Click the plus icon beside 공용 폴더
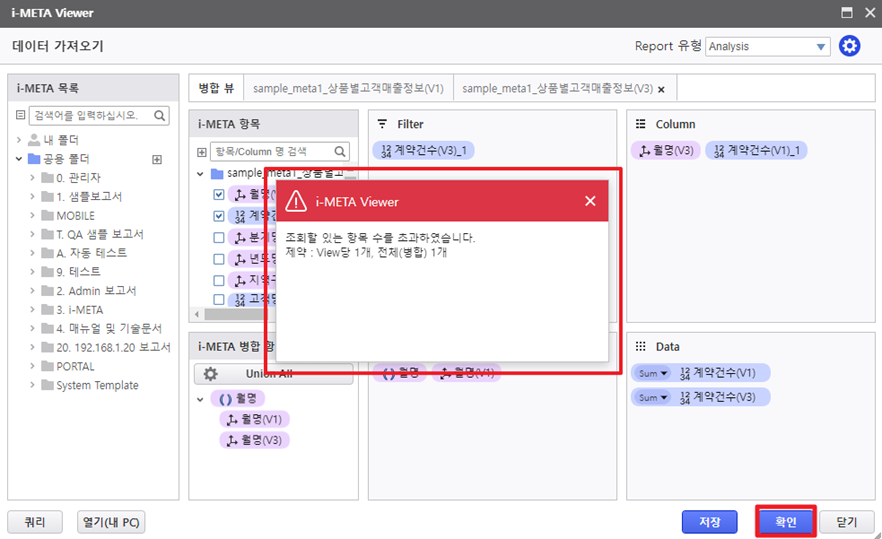The width and height of the screenshot is (882, 539). (x=156, y=159)
